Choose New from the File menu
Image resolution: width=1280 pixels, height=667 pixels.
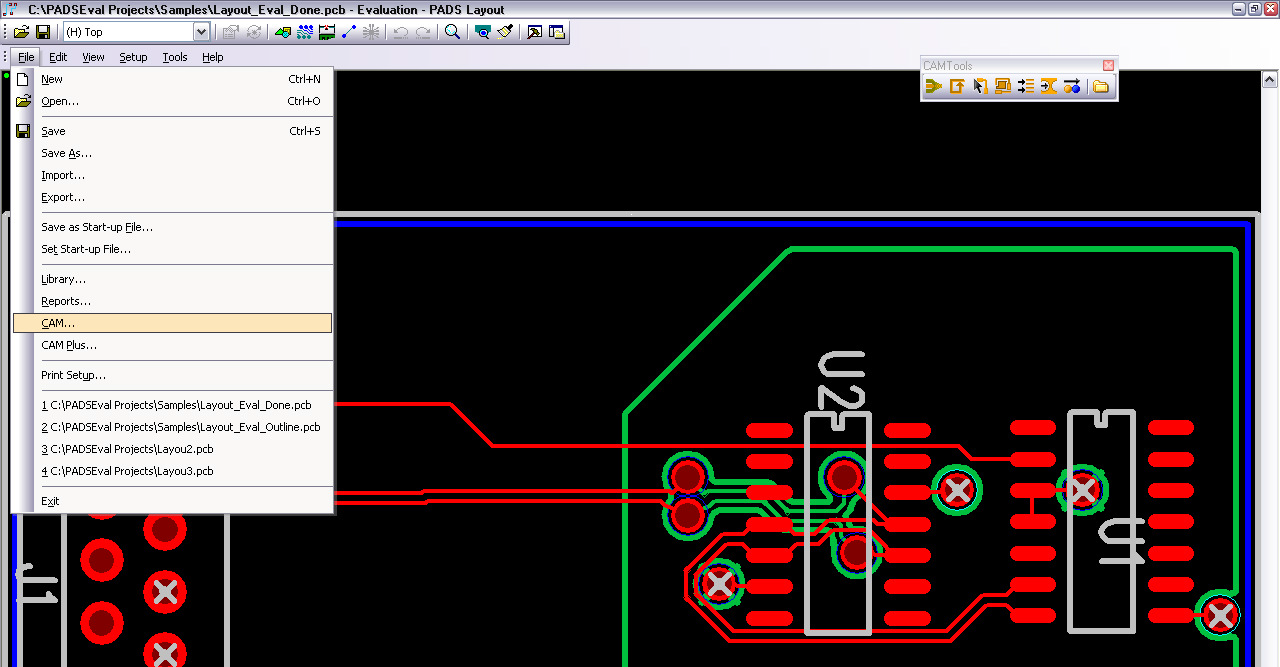[x=172, y=79]
